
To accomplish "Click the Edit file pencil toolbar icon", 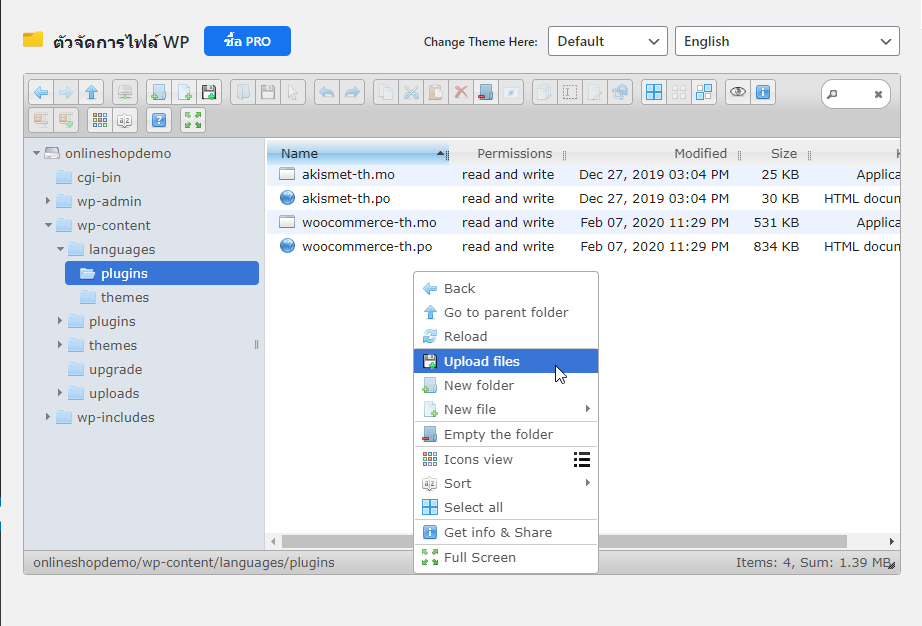I will pos(594,92).
